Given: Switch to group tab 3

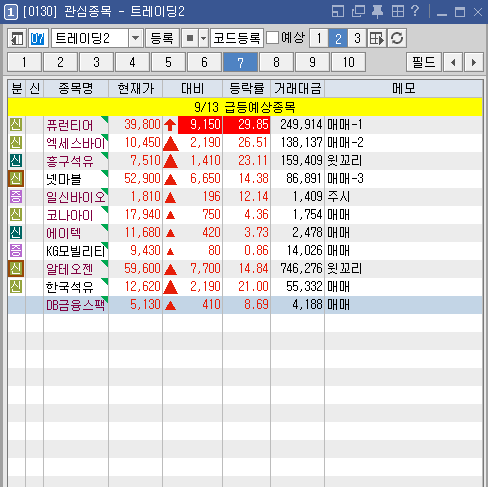Looking at the screenshot, I should click(x=96, y=62).
